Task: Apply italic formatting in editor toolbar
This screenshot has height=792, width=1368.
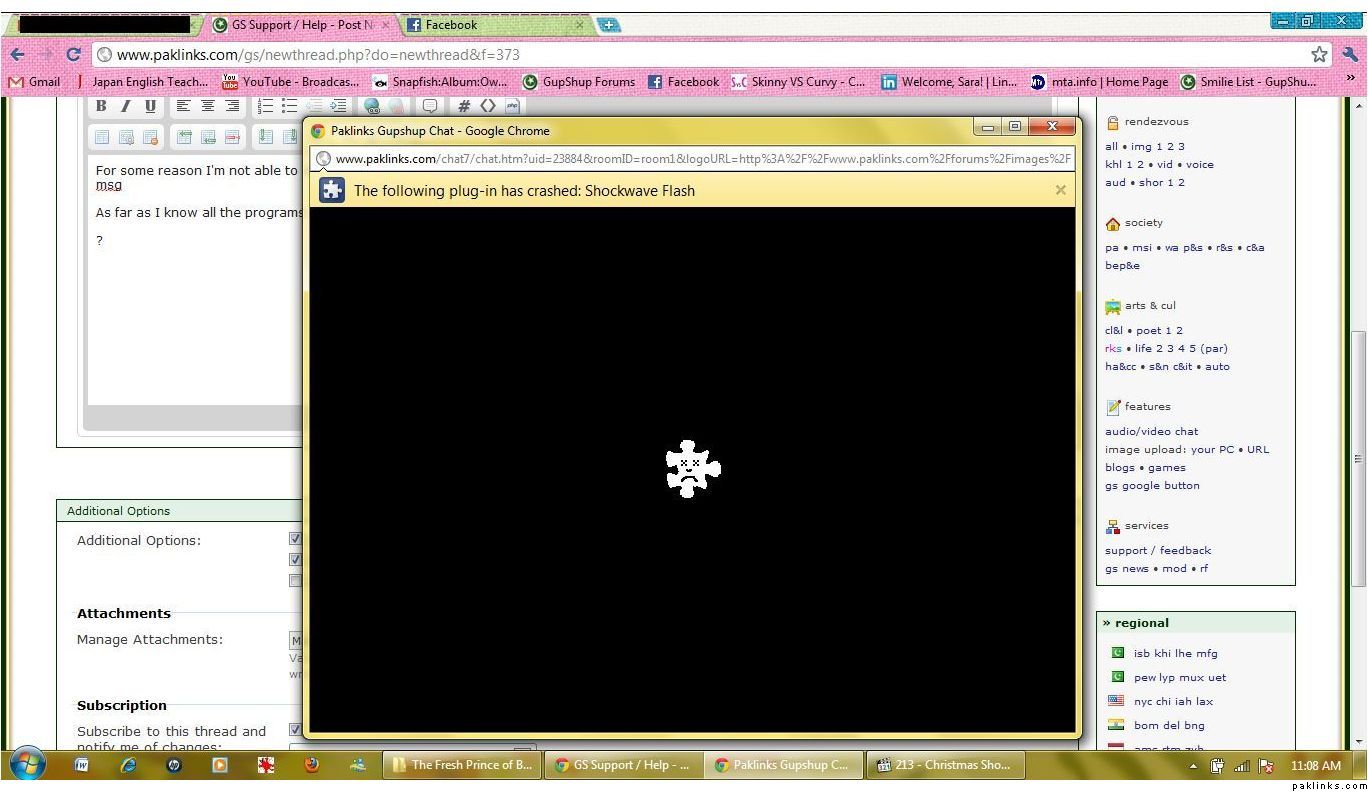Action: point(126,106)
